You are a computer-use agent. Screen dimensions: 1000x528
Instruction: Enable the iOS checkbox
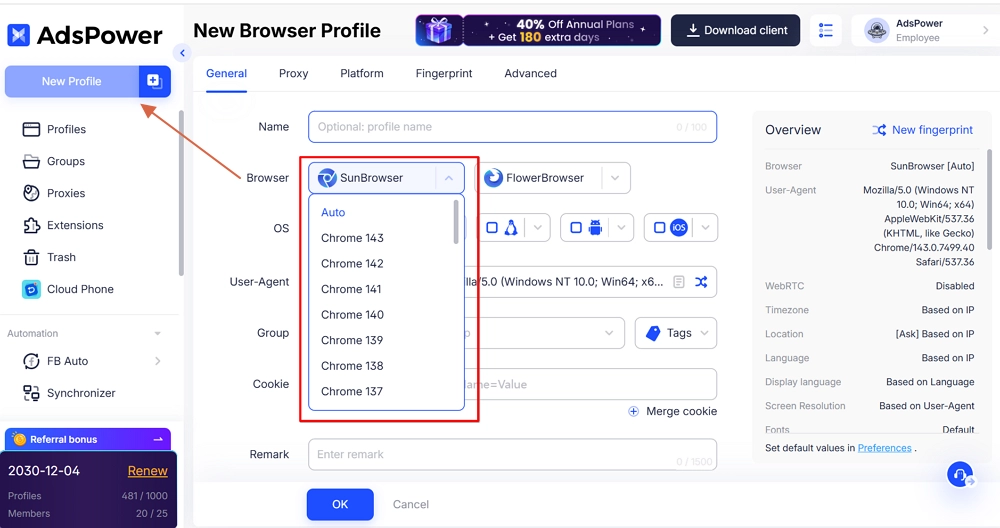(659, 228)
